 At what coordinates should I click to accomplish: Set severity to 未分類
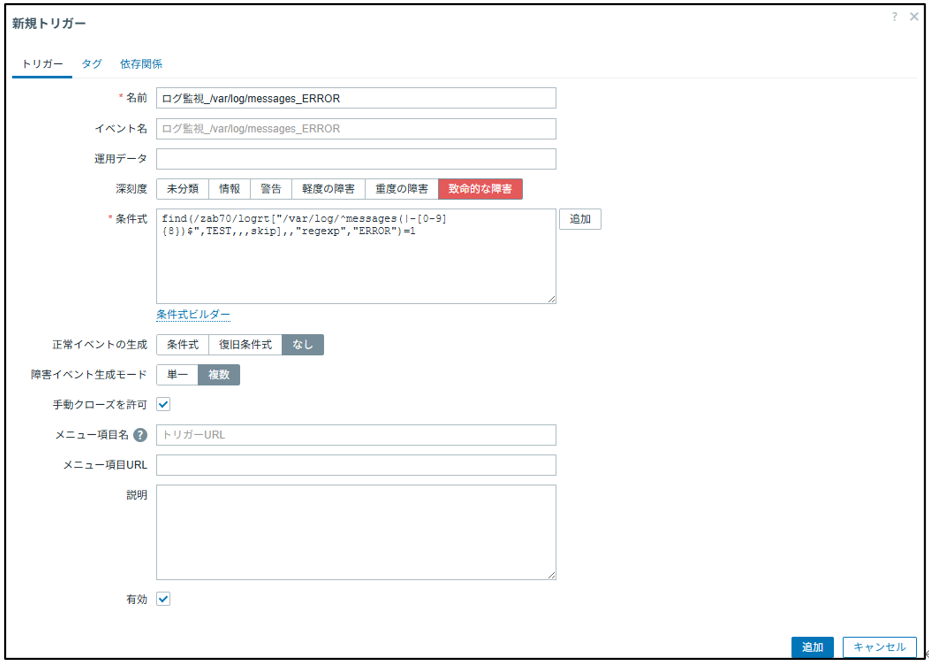click(182, 189)
